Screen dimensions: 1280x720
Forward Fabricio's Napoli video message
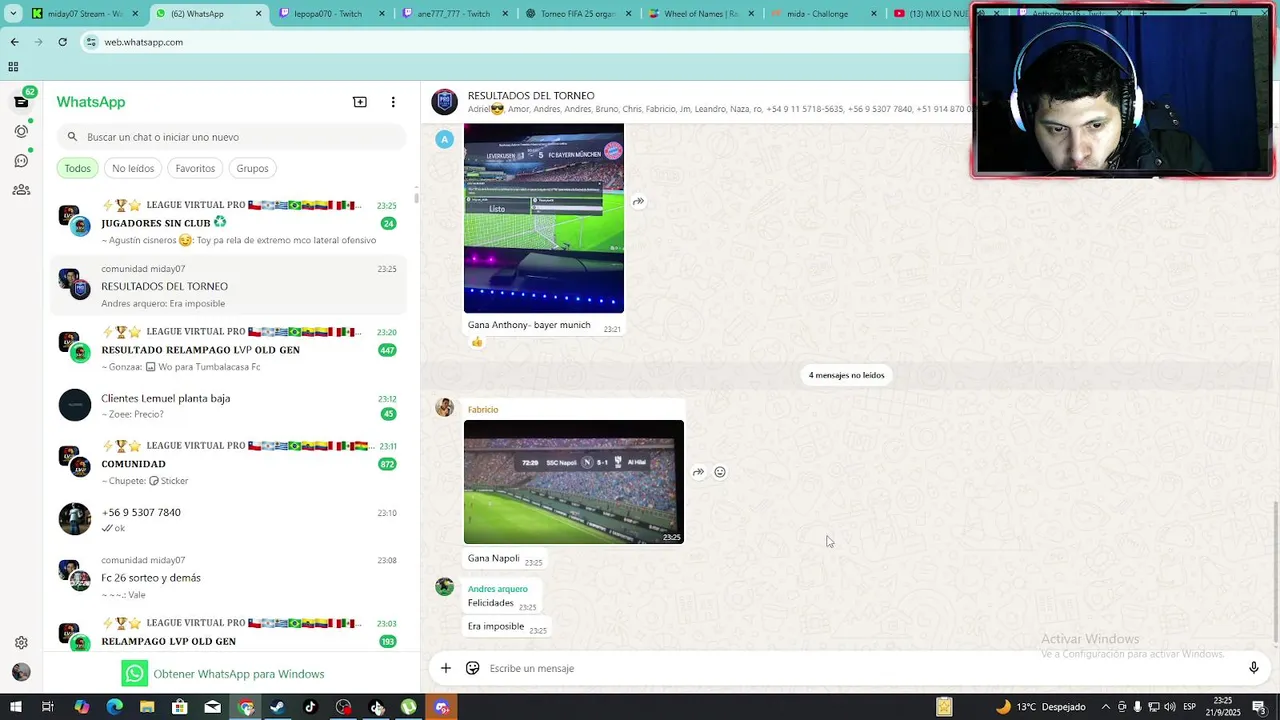[x=698, y=472]
